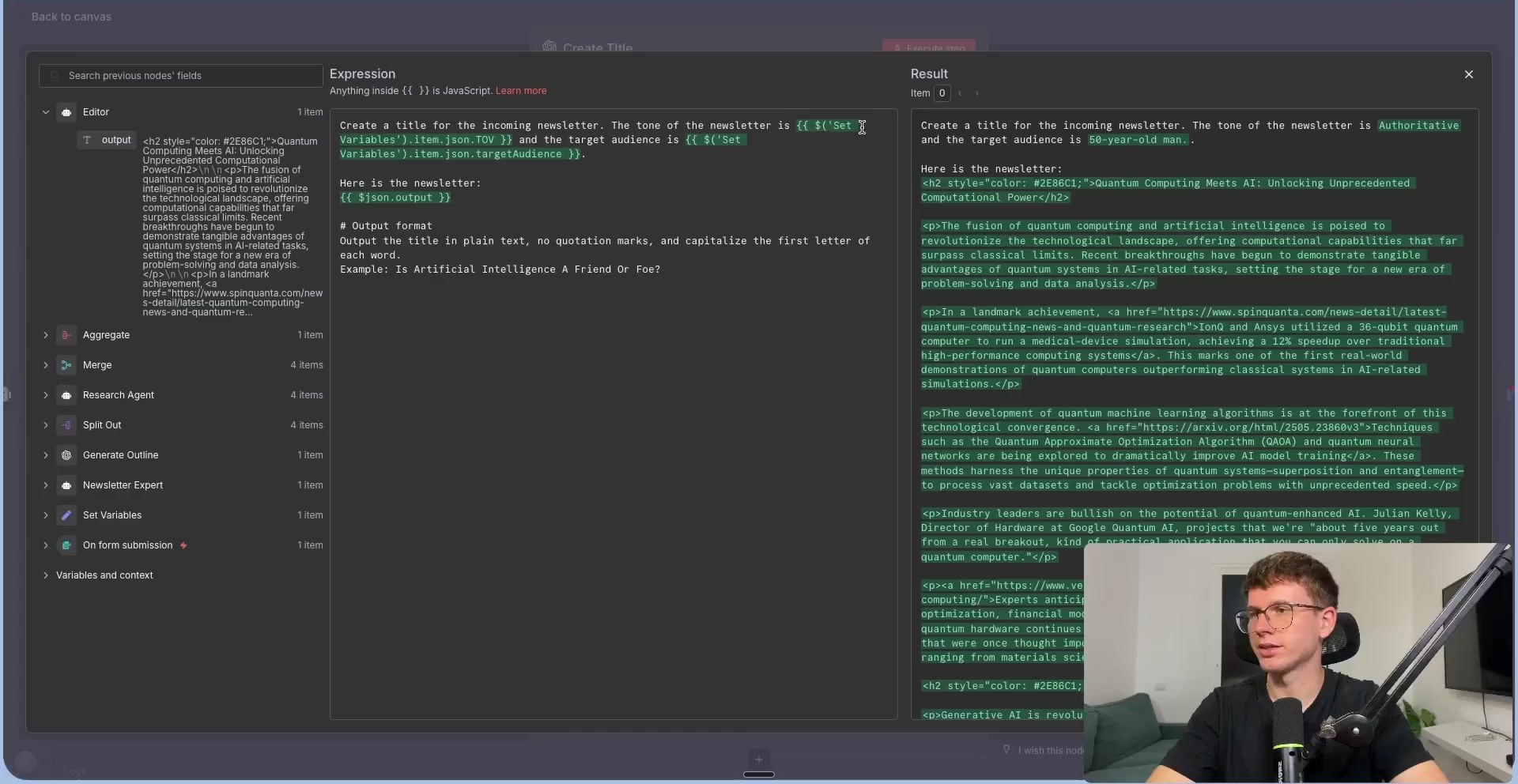Click the Authoritative highlighted value in Result
The height and width of the screenshot is (784, 1518).
click(x=1418, y=126)
